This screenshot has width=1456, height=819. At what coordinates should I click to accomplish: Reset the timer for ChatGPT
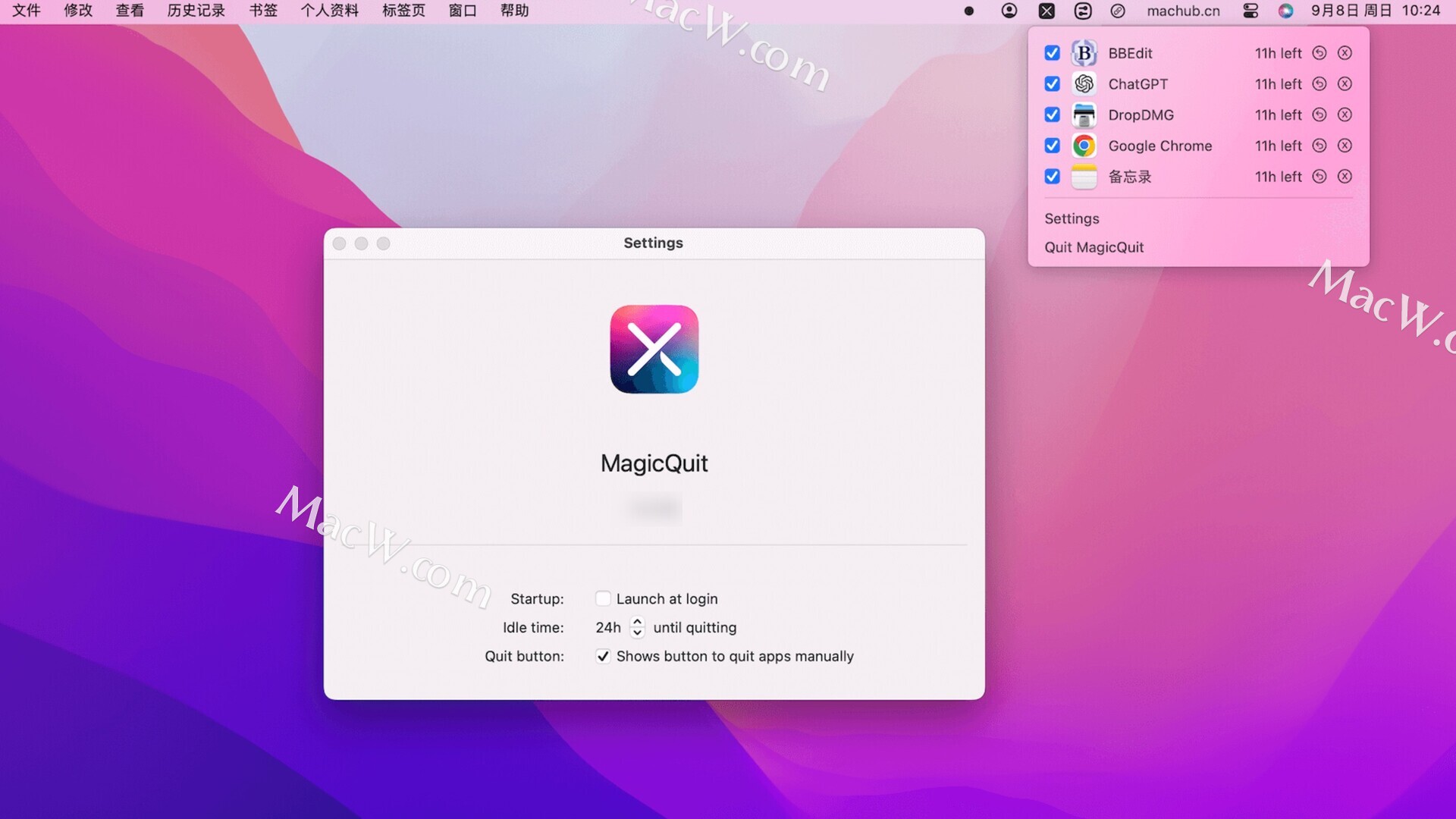[1319, 84]
